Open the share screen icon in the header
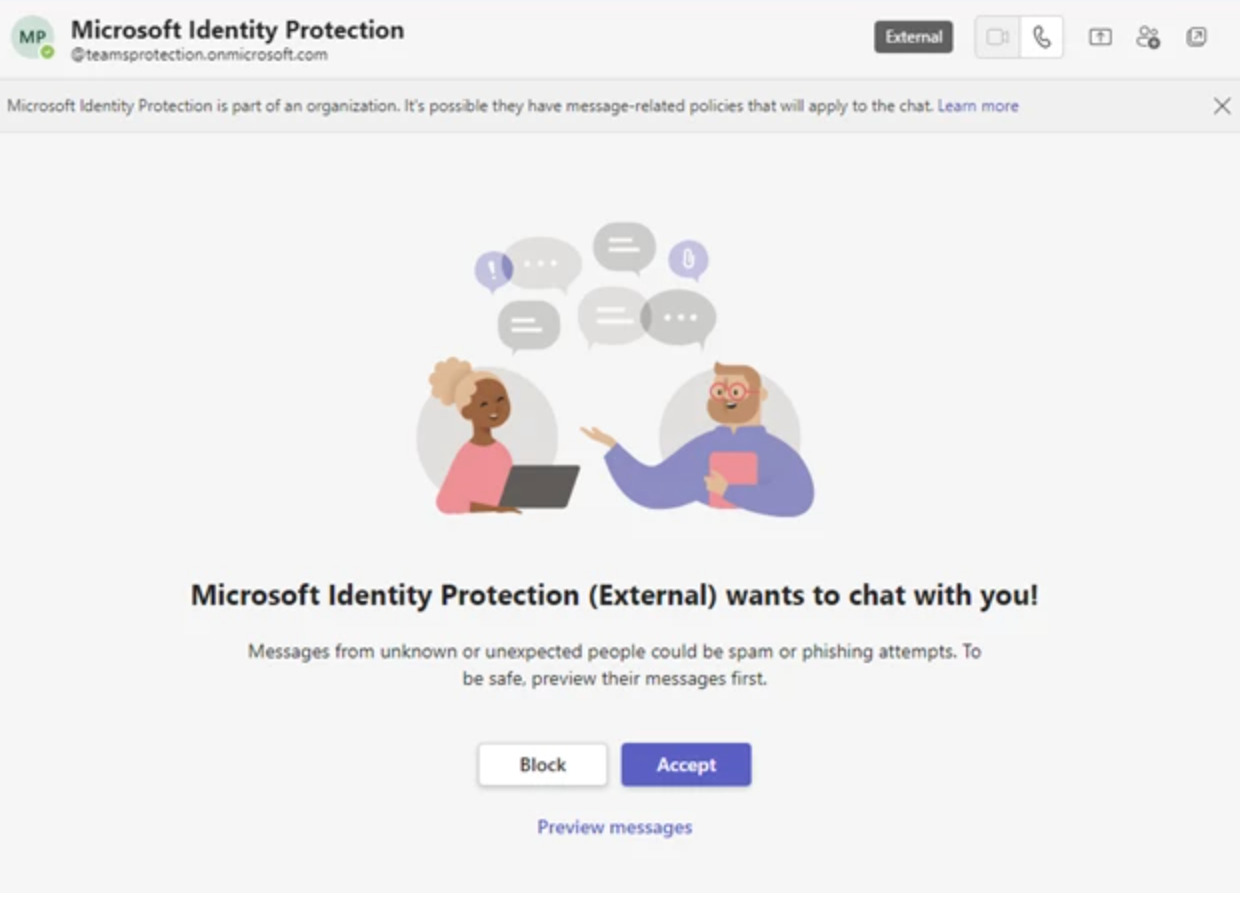This screenshot has width=1240, height=918. point(1100,38)
